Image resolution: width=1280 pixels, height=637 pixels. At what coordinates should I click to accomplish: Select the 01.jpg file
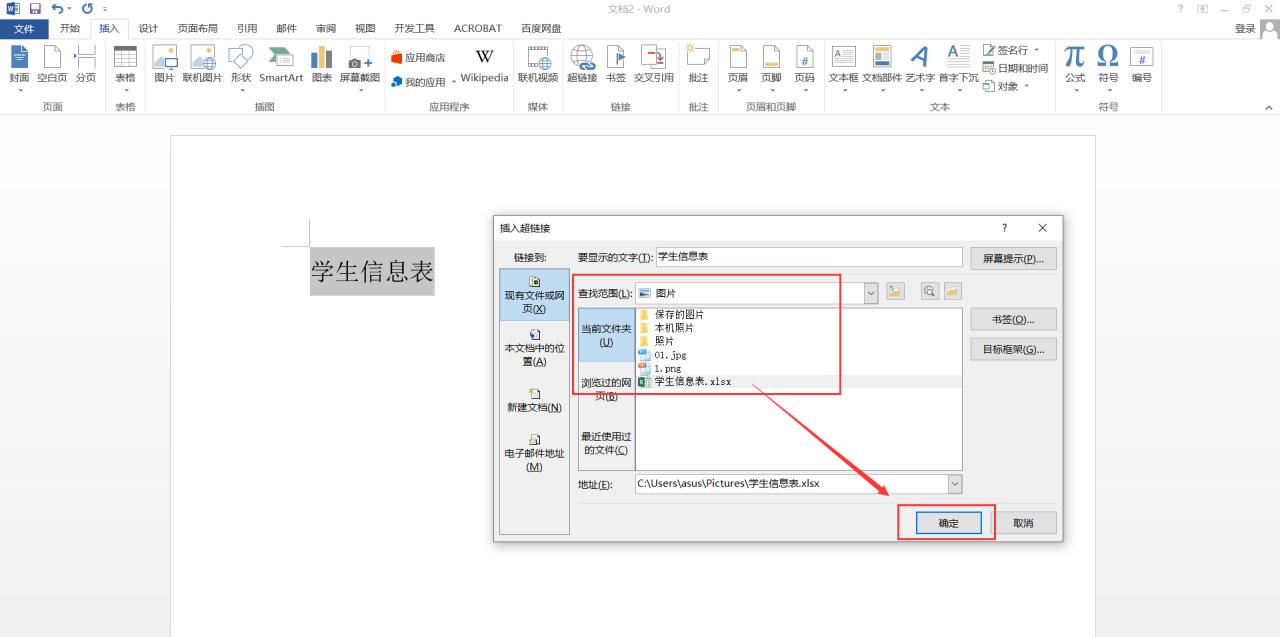(670, 355)
